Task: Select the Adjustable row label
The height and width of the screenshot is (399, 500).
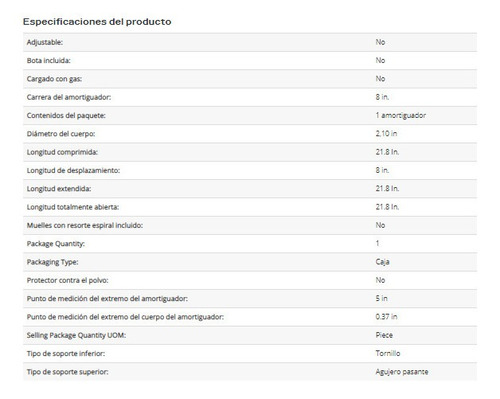Action: click(45, 42)
